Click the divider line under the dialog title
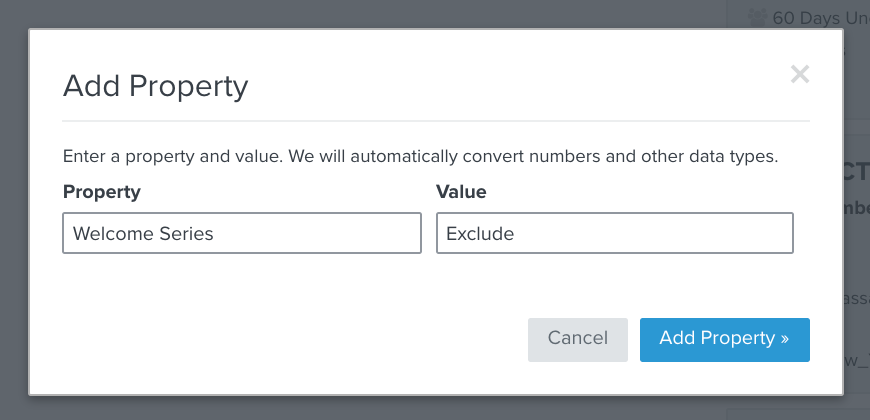The width and height of the screenshot is (870, 420). tap(436, 120)
